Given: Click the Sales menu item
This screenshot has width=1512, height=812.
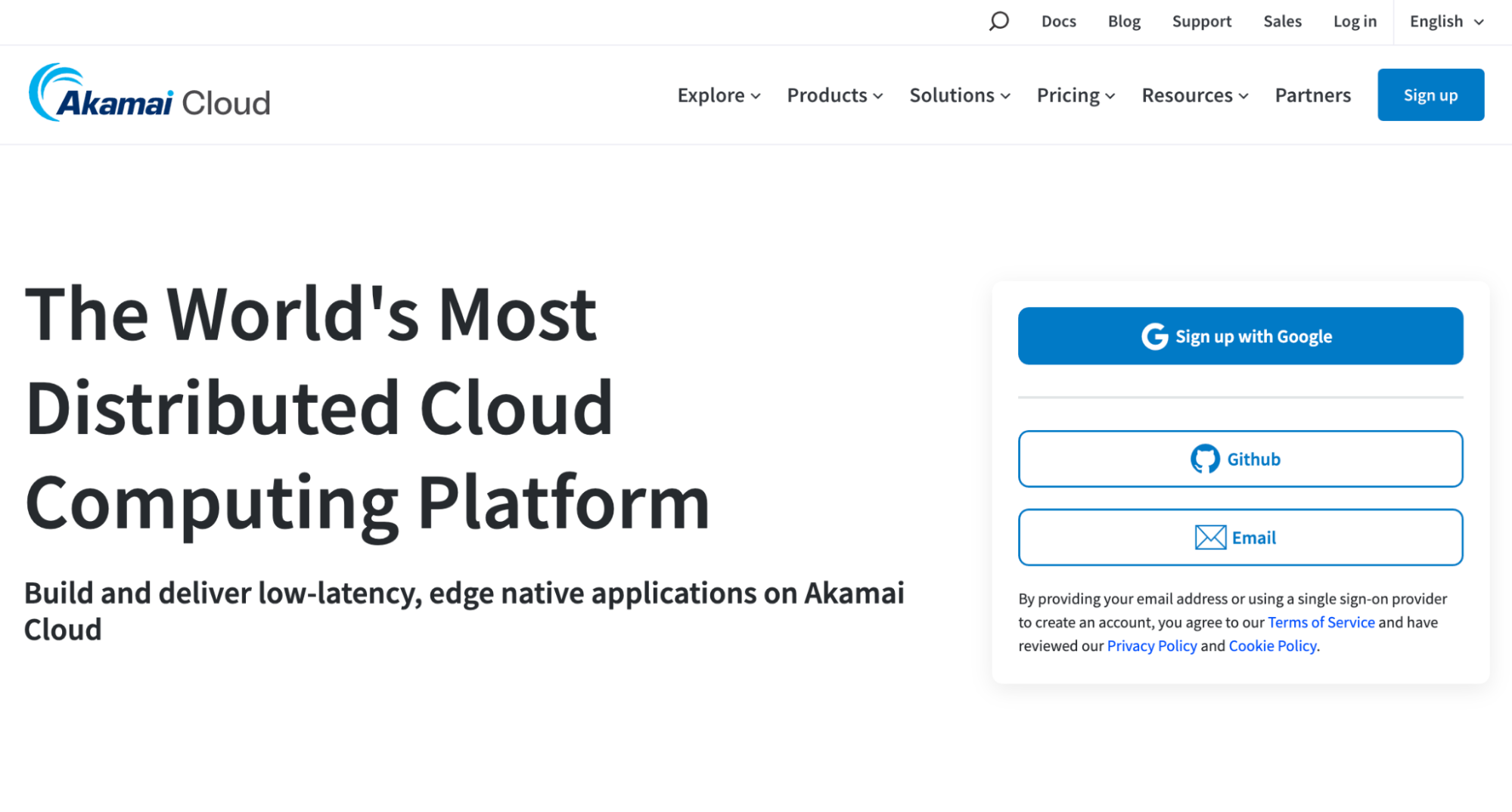Looking at the screenshot, I should point(1282,21).
